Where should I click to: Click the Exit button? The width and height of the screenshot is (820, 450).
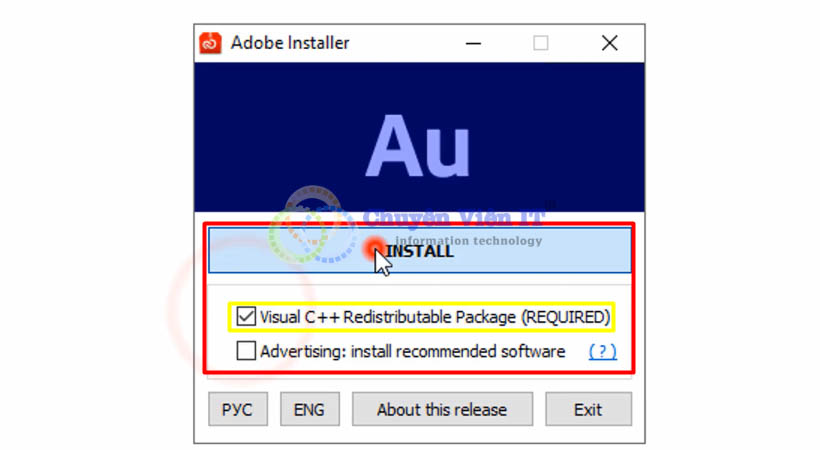point(588,409)
